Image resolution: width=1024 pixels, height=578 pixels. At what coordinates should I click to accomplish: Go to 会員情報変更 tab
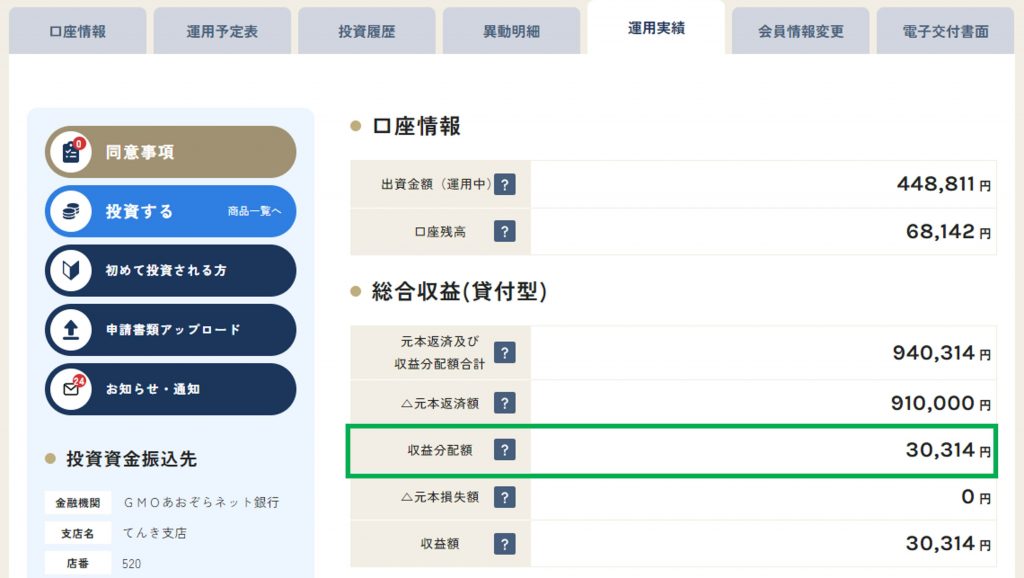click(x=801, y=31)
